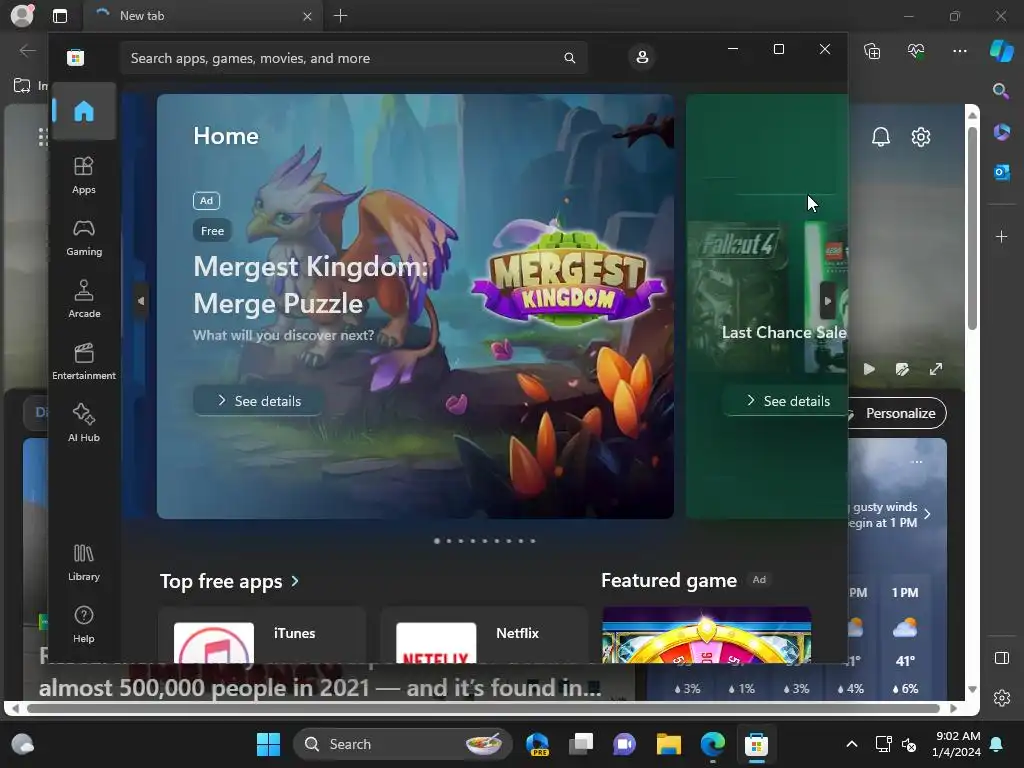Show previous spotlight banner with left arrow
The height and width of the screenshot is (768, 1024).
141,301
